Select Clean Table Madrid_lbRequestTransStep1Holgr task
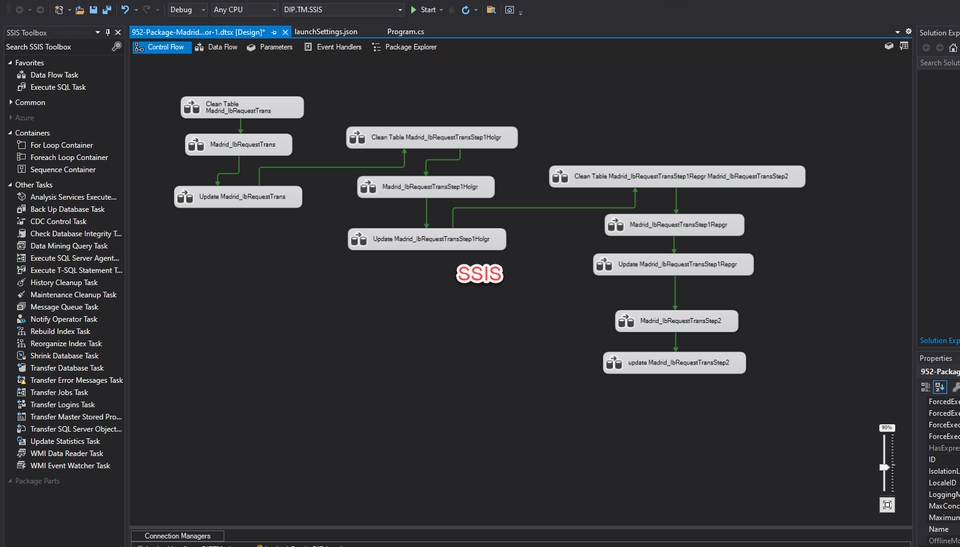 (432, 137)
